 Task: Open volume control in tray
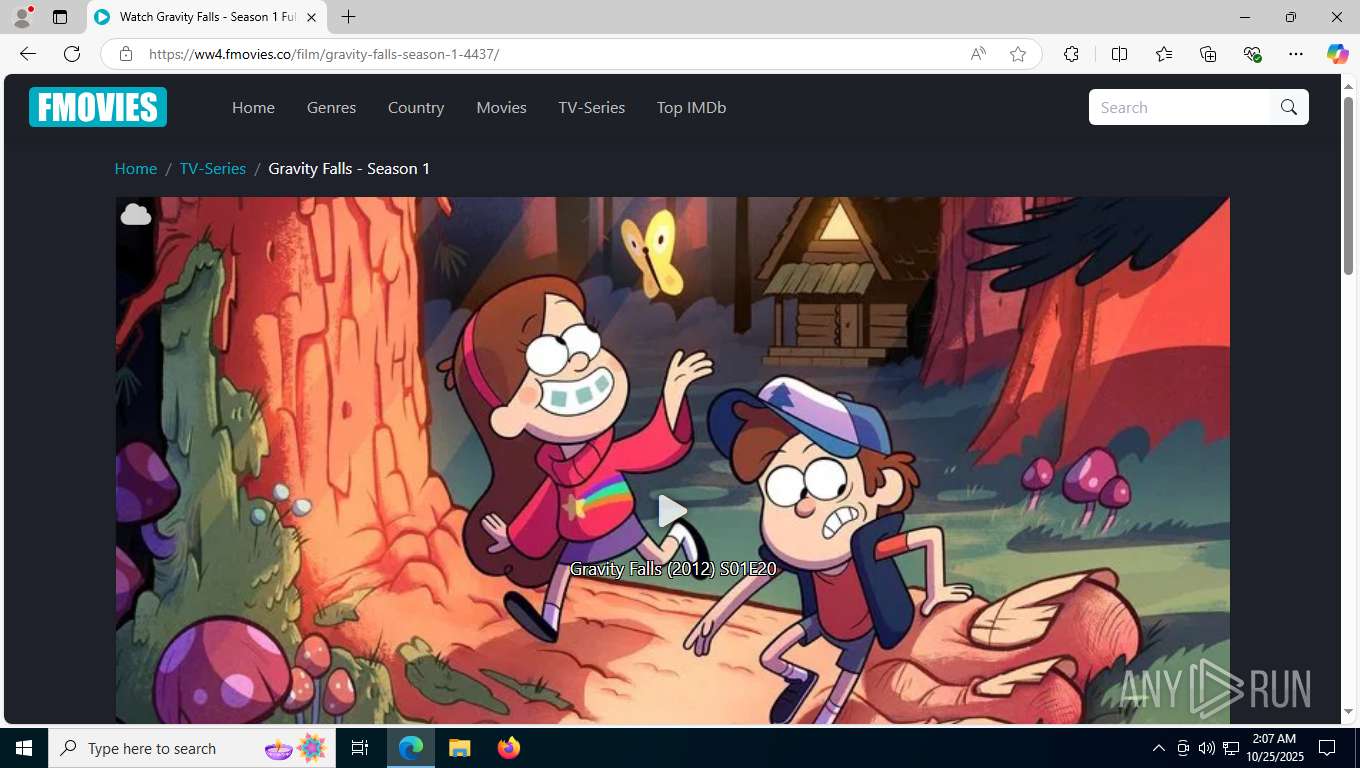coord(1206,748)
